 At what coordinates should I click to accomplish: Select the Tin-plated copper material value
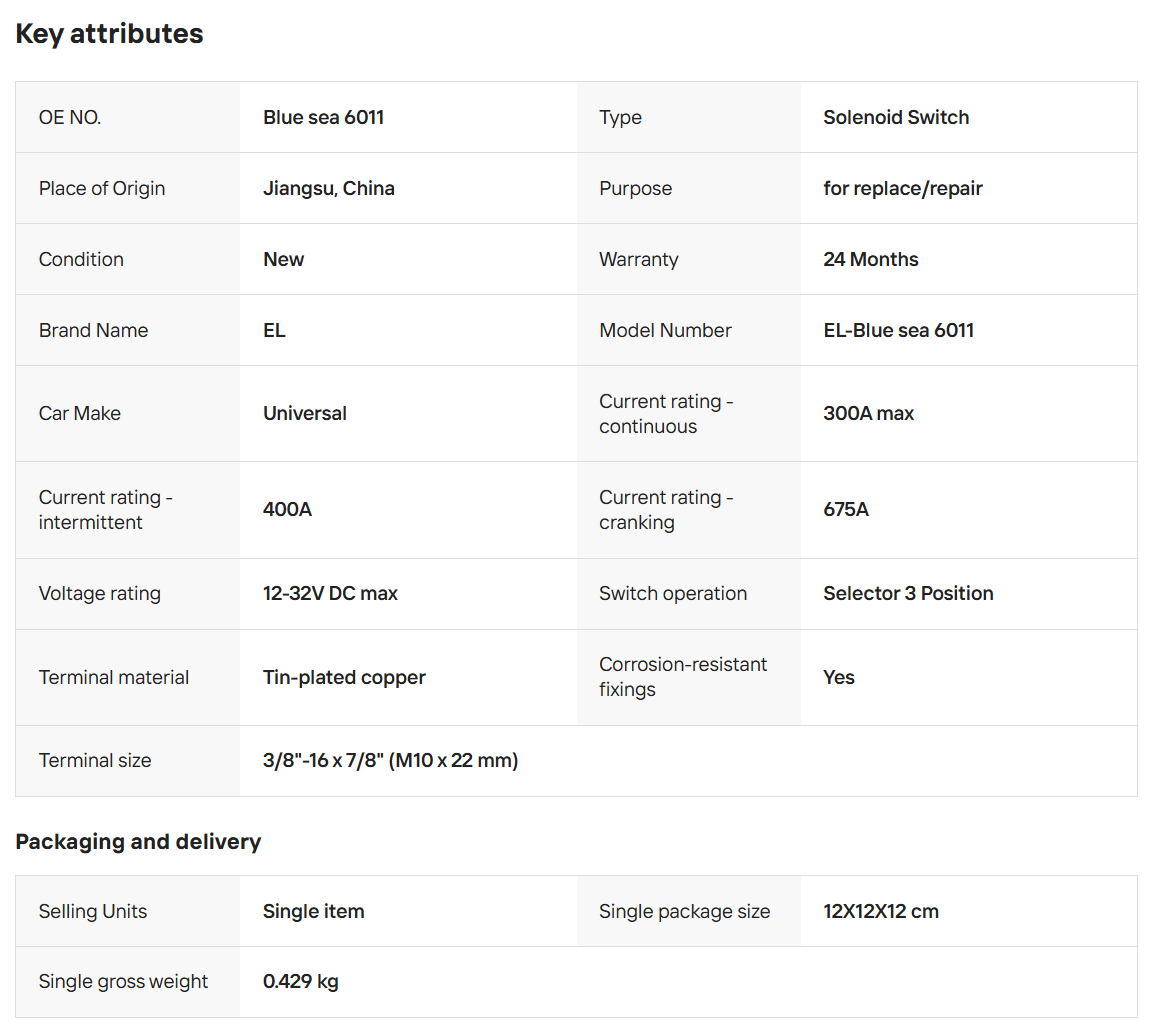tap(344, 677)
